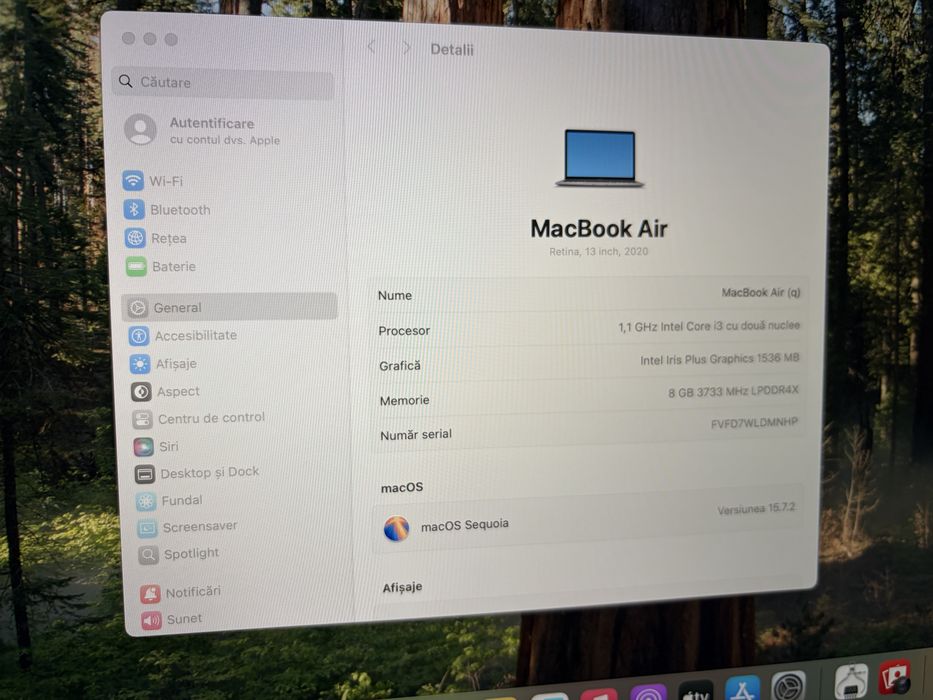The image size is (933, 700).
Task: Open Bluetooth settings in the sidebar
Action: tap(167, 210)
